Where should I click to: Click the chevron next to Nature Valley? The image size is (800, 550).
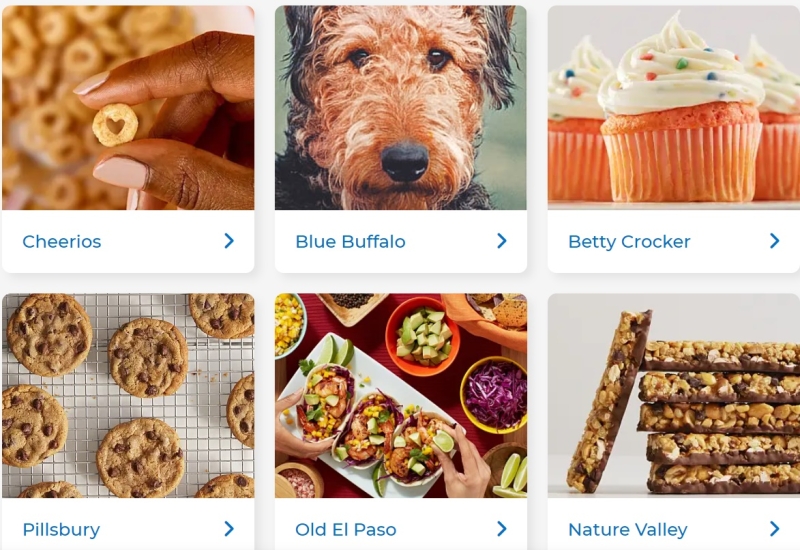tap(774, 529)
